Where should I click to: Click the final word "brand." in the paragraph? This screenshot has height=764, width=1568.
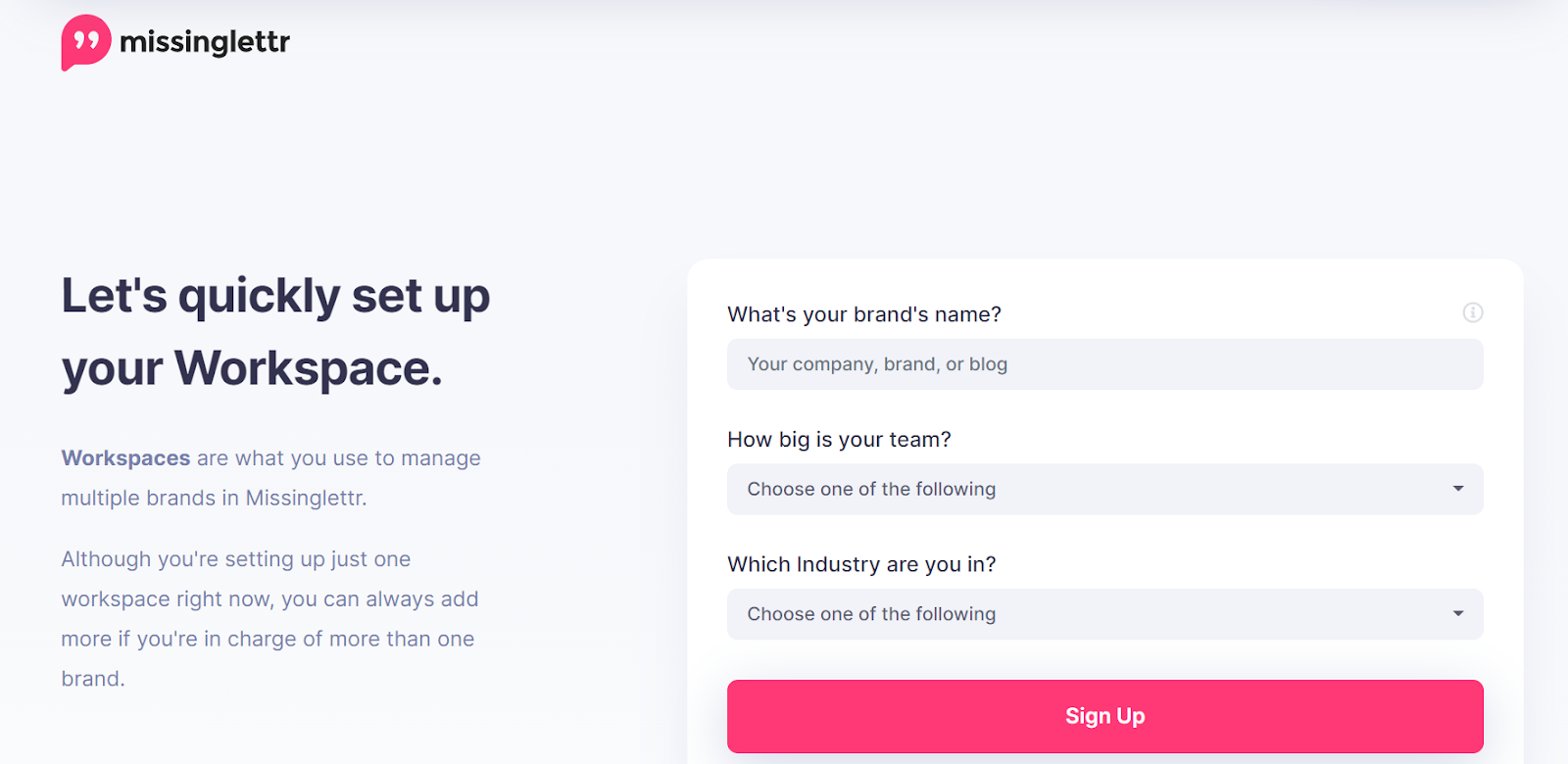click(93, 679)
